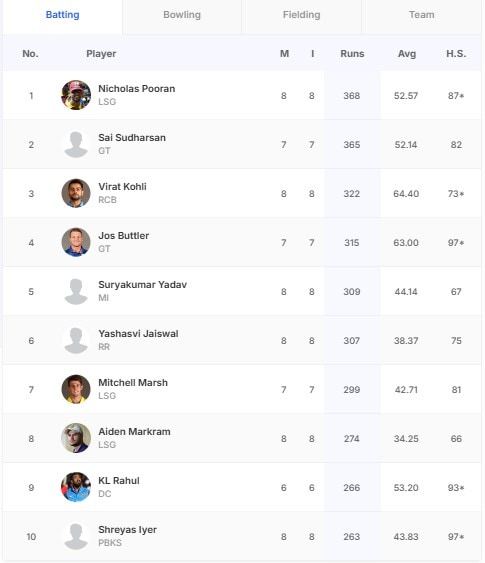485x563 pixels.
Task: Open Nicholas Pooran's profile photo
Action: click(x=76, y=95)
